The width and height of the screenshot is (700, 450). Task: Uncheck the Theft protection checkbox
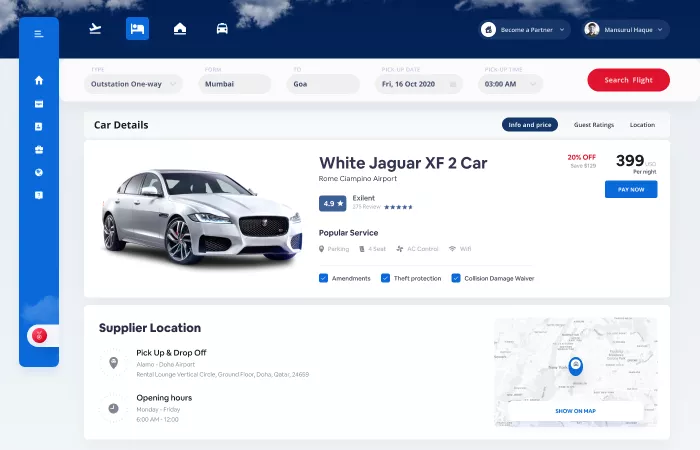[385, 278]
